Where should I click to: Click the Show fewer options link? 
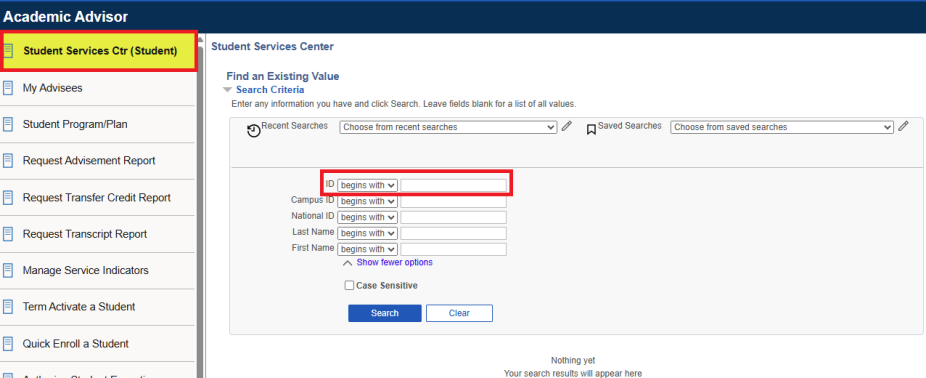tap(394, 262)
